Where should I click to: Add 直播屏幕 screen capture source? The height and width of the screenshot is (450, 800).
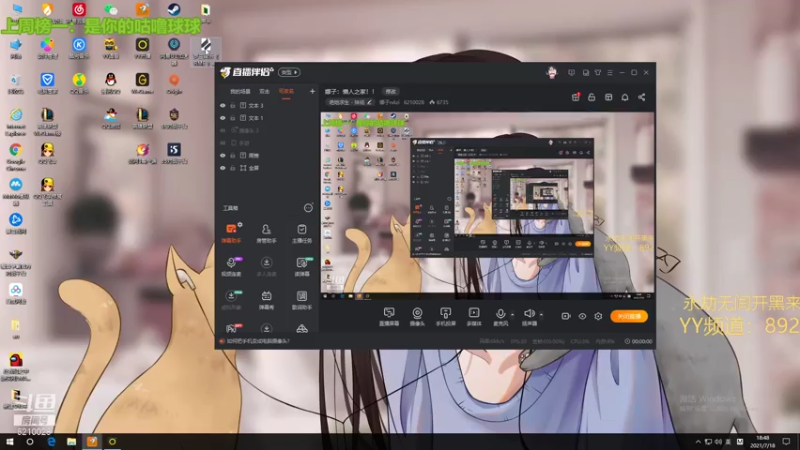tap(389, 316)
